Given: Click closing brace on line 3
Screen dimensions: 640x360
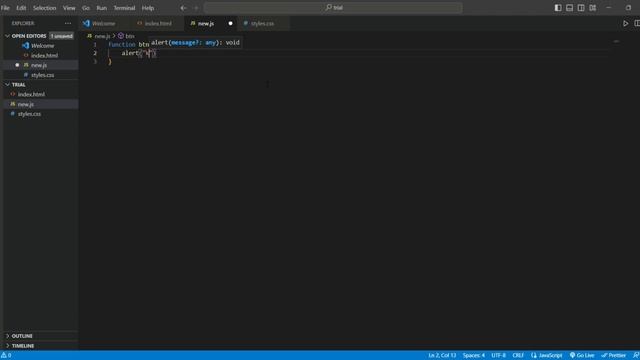Looking at the screenshot, I should click(x=110, y=62).
